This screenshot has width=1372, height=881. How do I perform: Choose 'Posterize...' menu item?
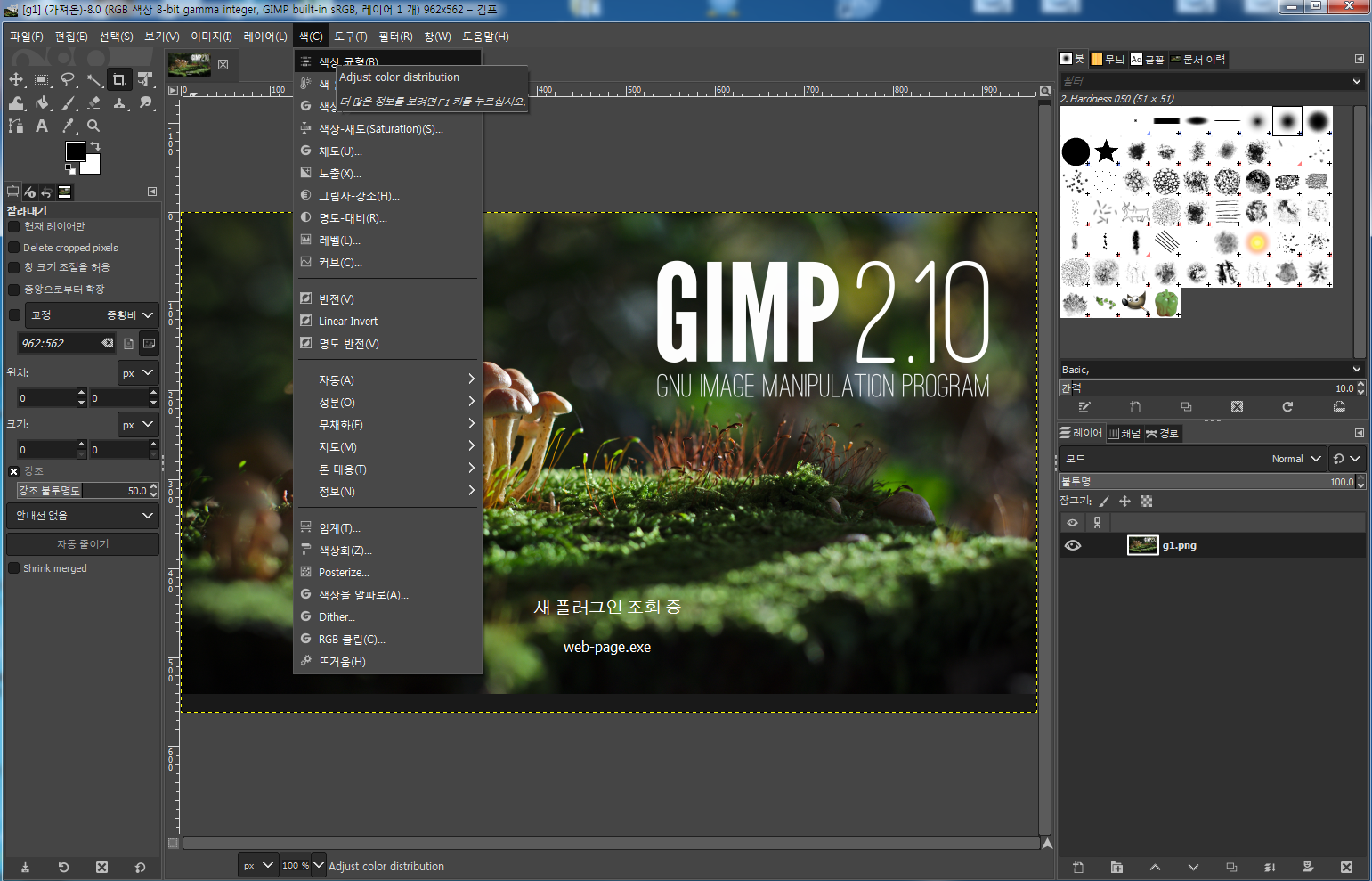pyautogui.click(x=388, y=573)
